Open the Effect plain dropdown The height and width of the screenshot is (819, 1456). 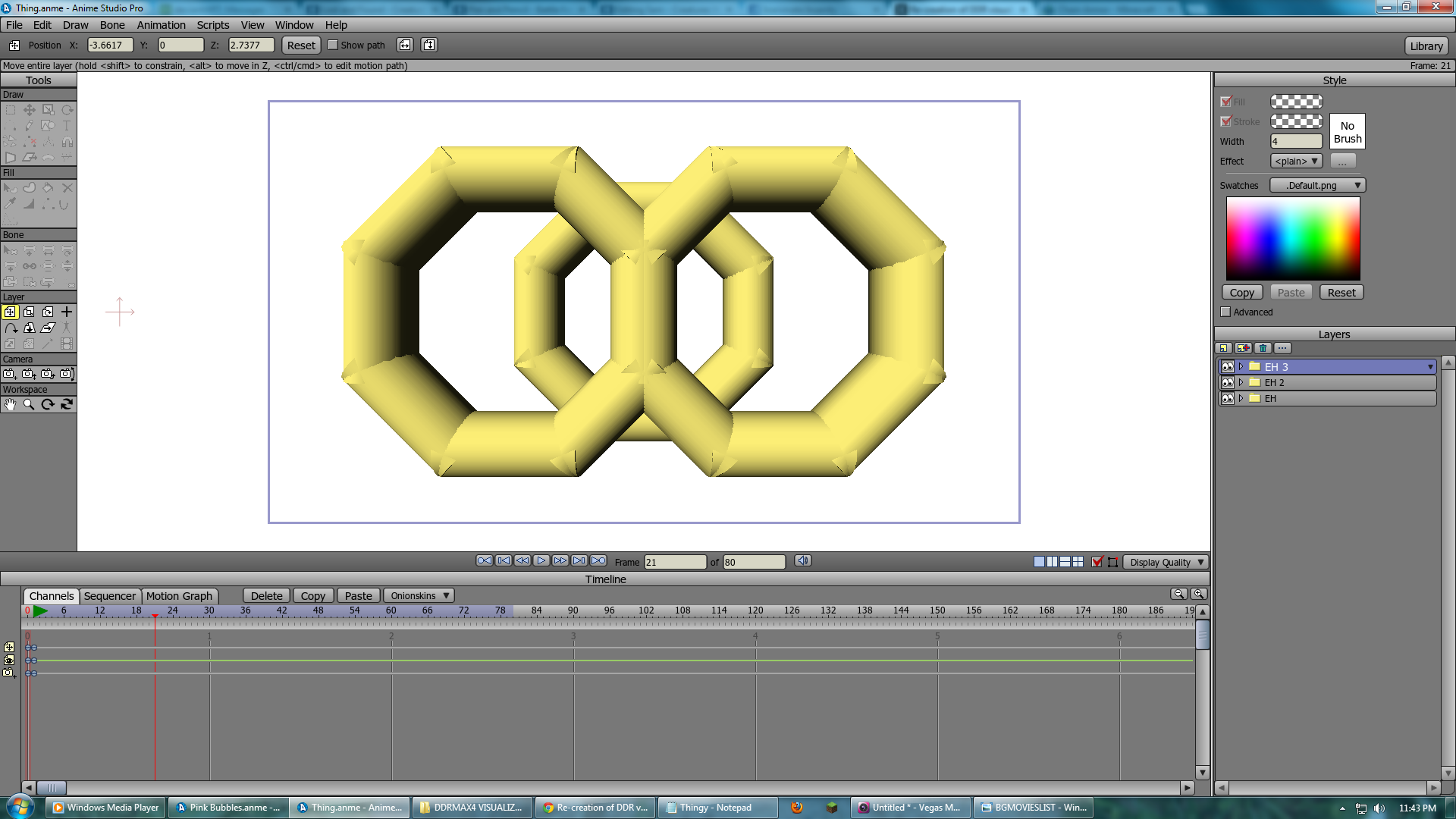pyautogui.click(x=1296, y=162)
